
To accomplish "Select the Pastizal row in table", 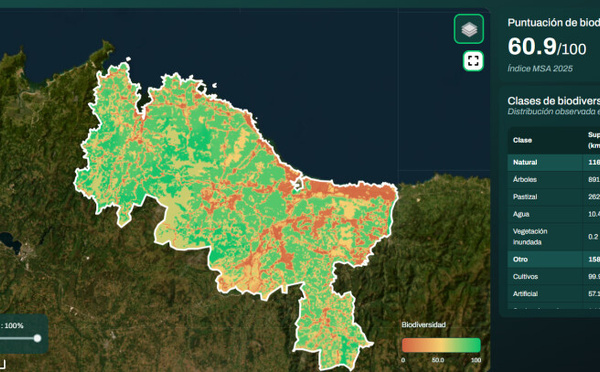I will pos(554,197).
